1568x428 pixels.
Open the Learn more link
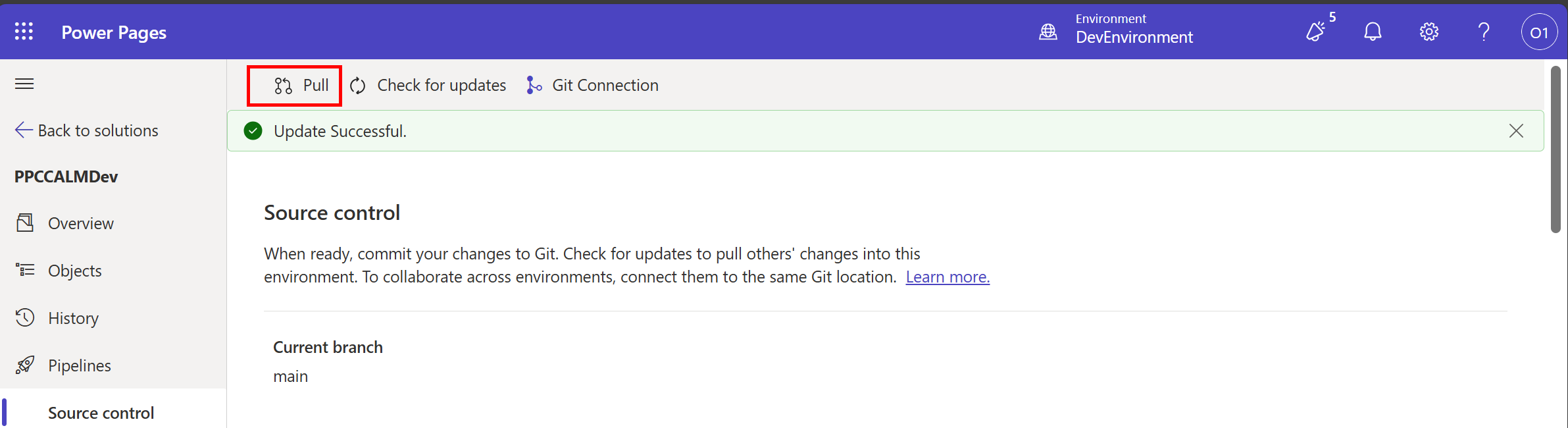tap(948, 277)
